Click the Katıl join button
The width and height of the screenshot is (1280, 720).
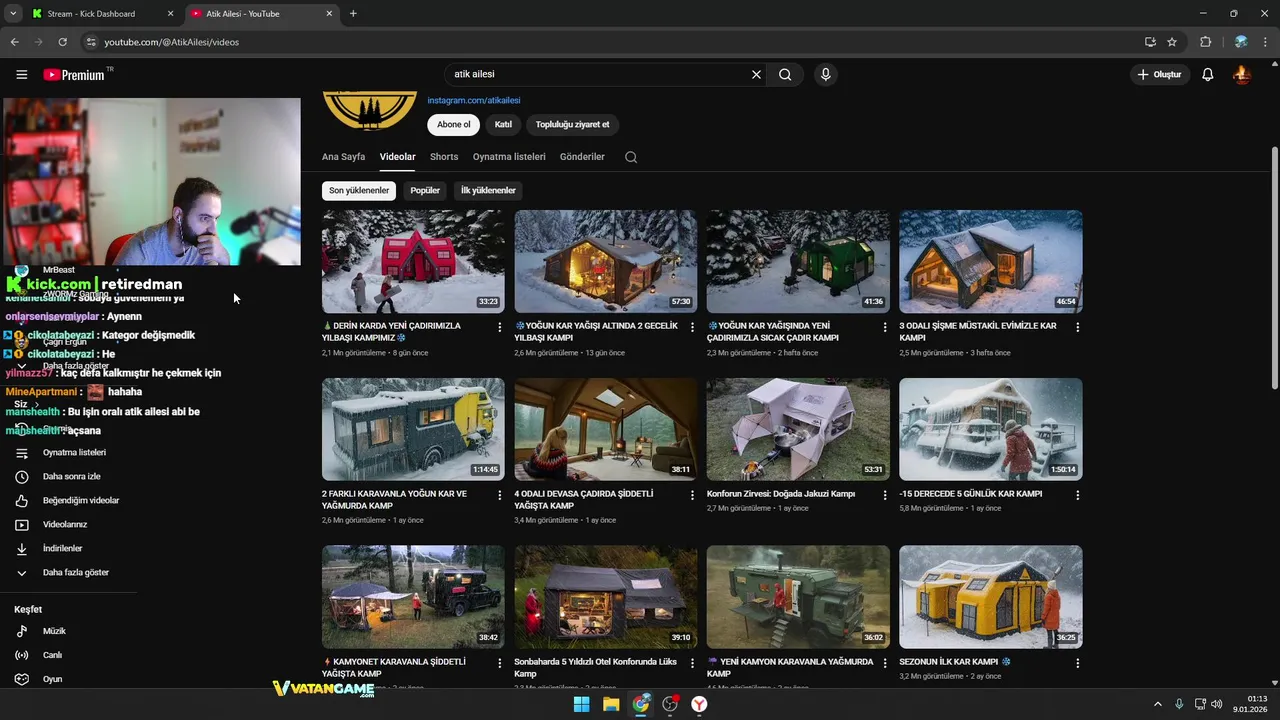[503, 125]
